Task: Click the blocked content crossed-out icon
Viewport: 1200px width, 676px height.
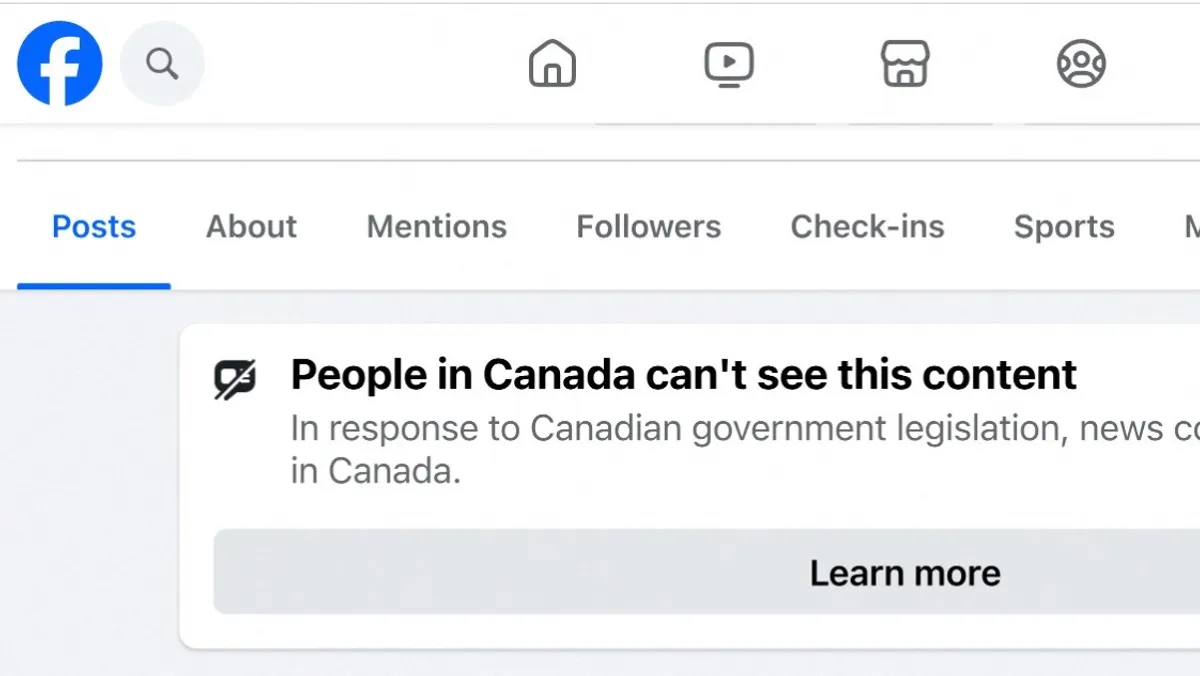Action: point(236,378)
